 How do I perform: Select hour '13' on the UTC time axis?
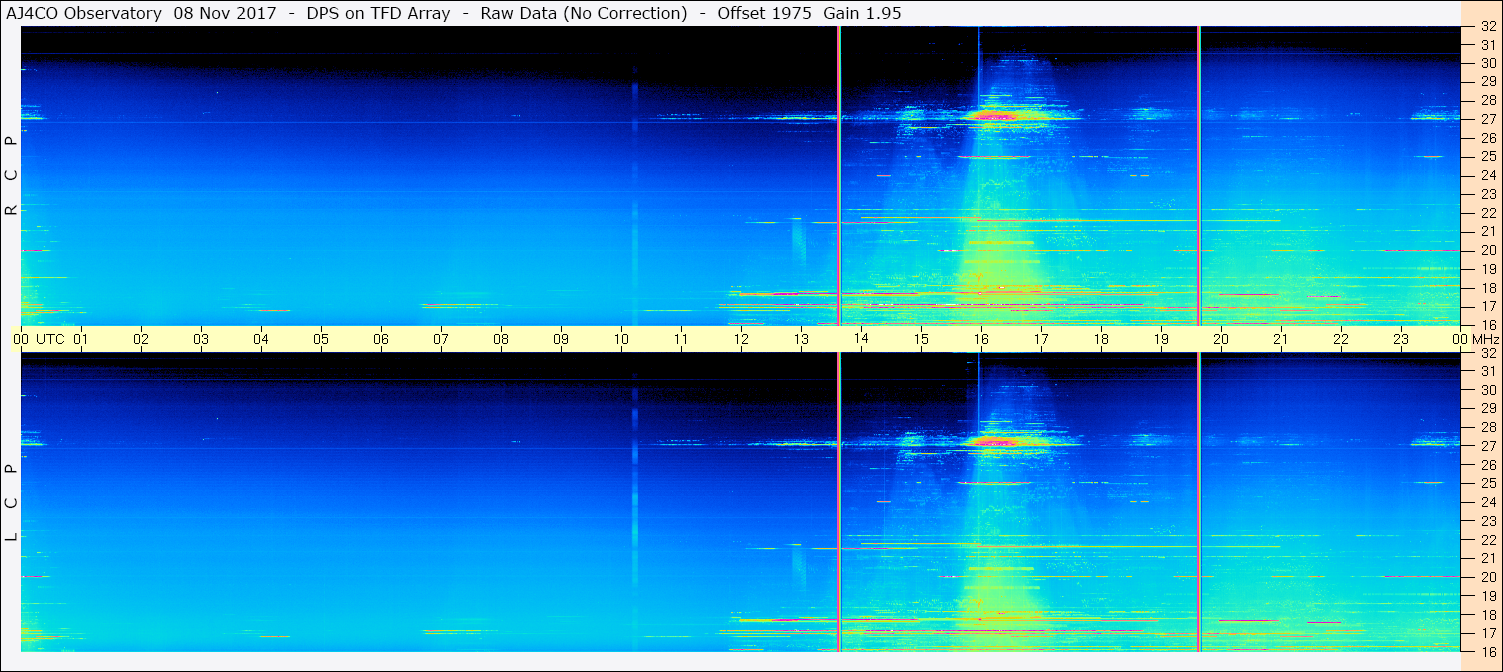tap(801, 339)
